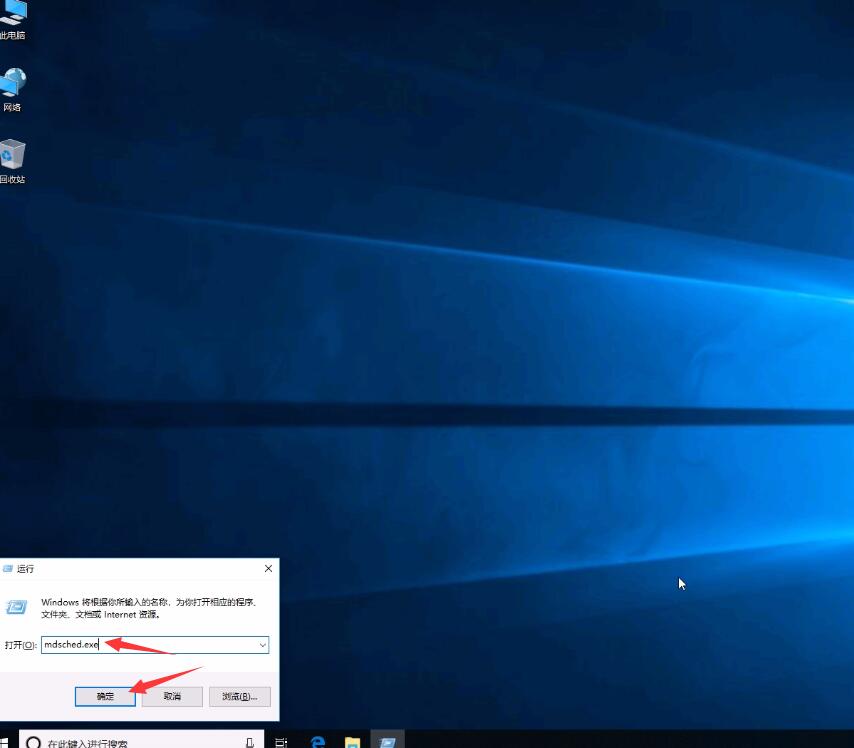This screenshot has width=854, height=748.
Task: Open Task View from the taskbar
Action: [281, 741]
